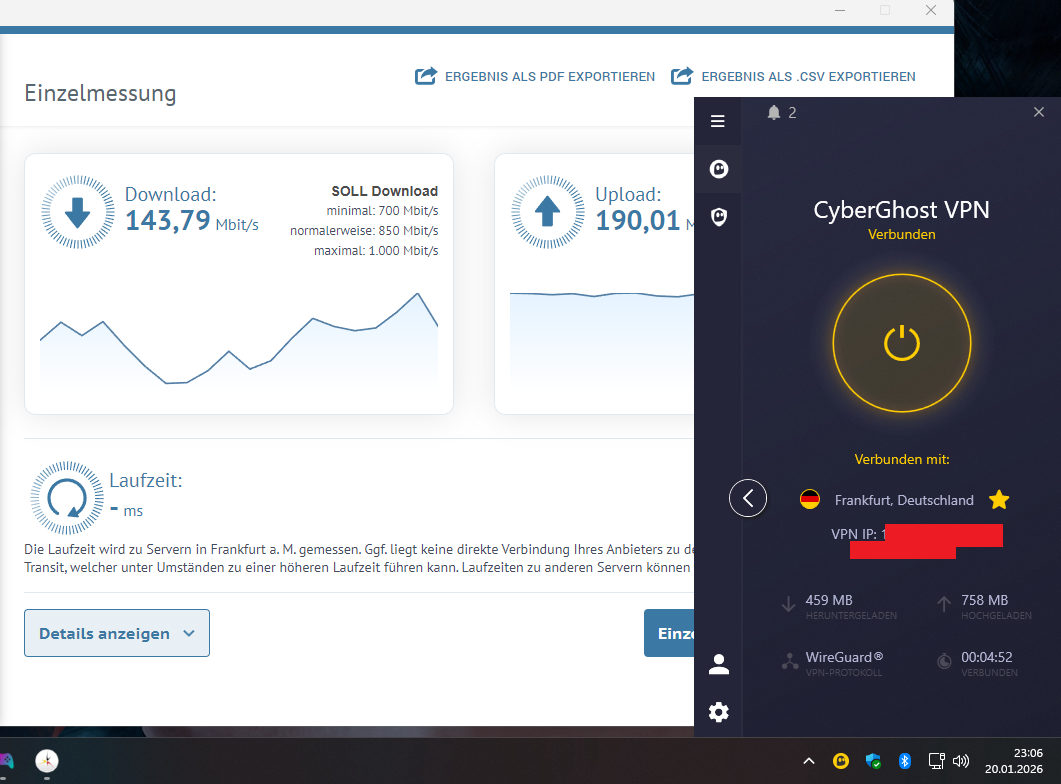Click the download speed graph
This screenshot has height=784, width=1061.
239,338
